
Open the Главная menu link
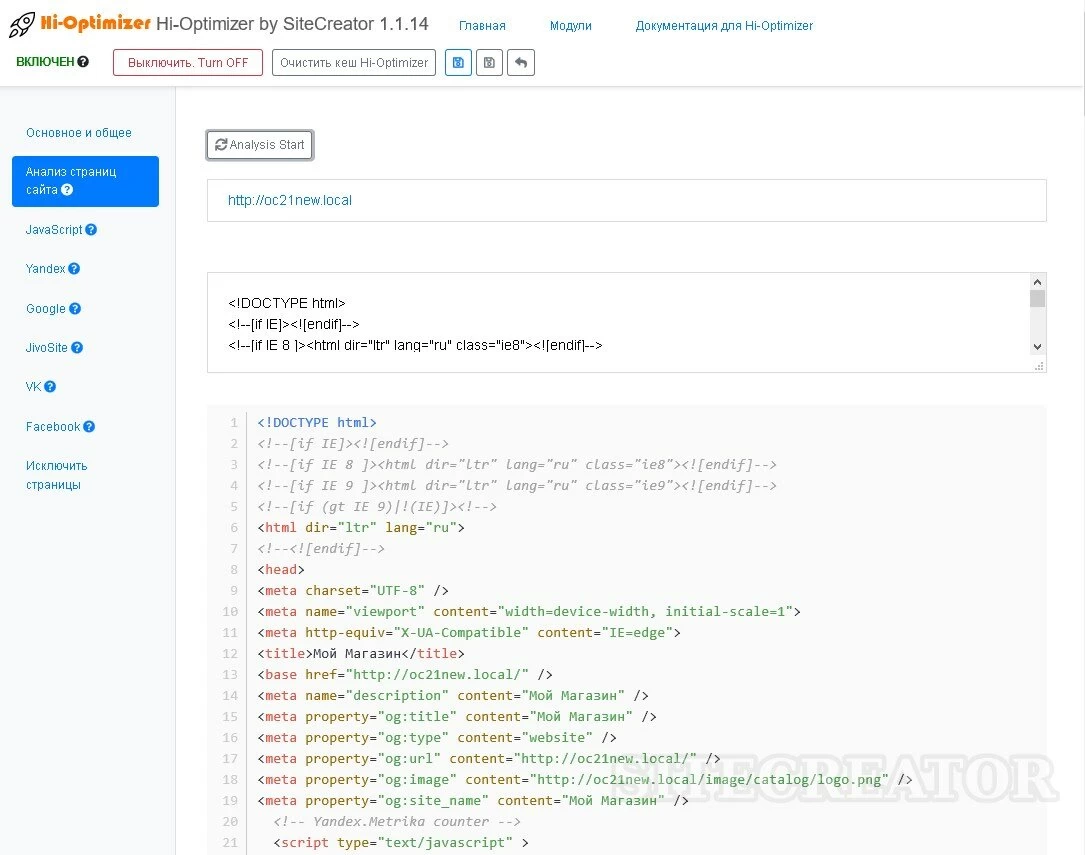click(x=482, y=26)
